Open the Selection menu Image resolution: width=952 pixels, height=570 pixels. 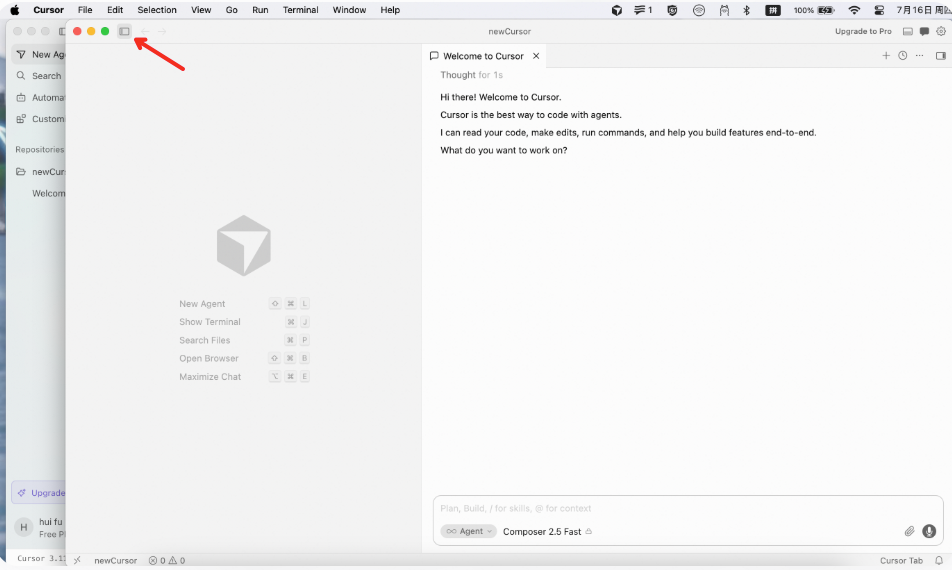coord(157,10)
